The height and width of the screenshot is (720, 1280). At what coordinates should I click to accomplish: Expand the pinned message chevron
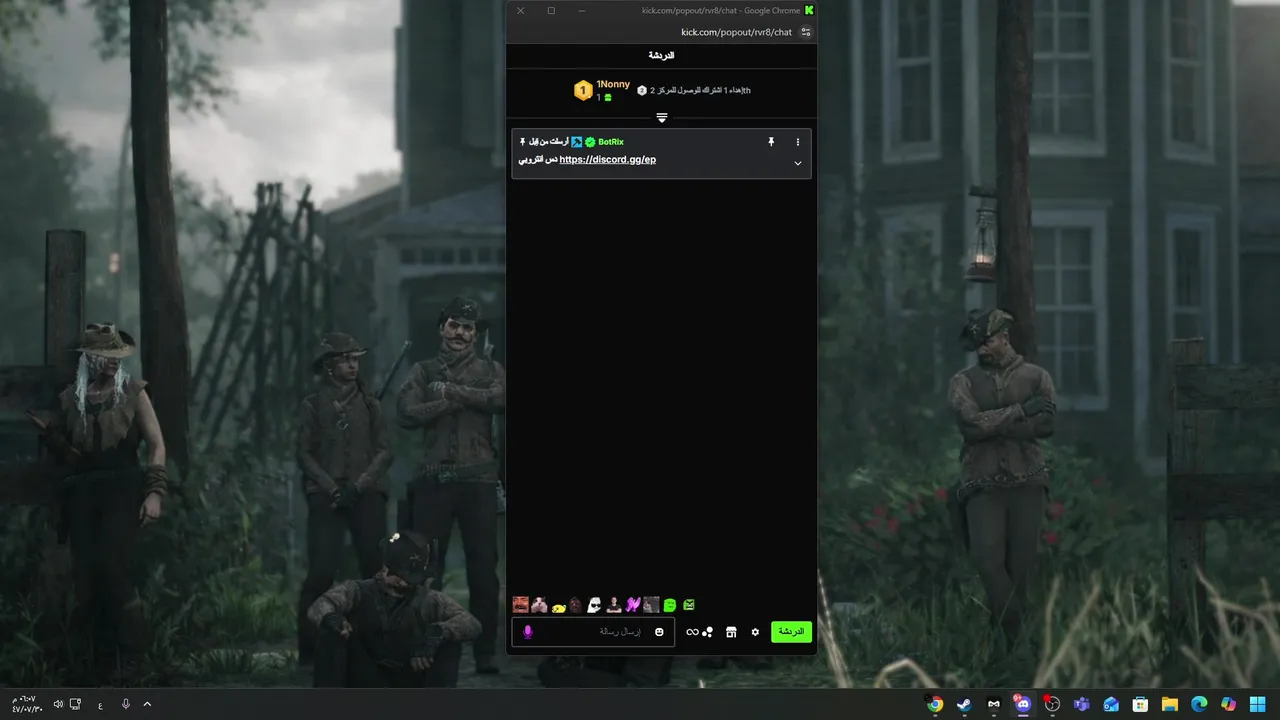[x=798, y=163]
